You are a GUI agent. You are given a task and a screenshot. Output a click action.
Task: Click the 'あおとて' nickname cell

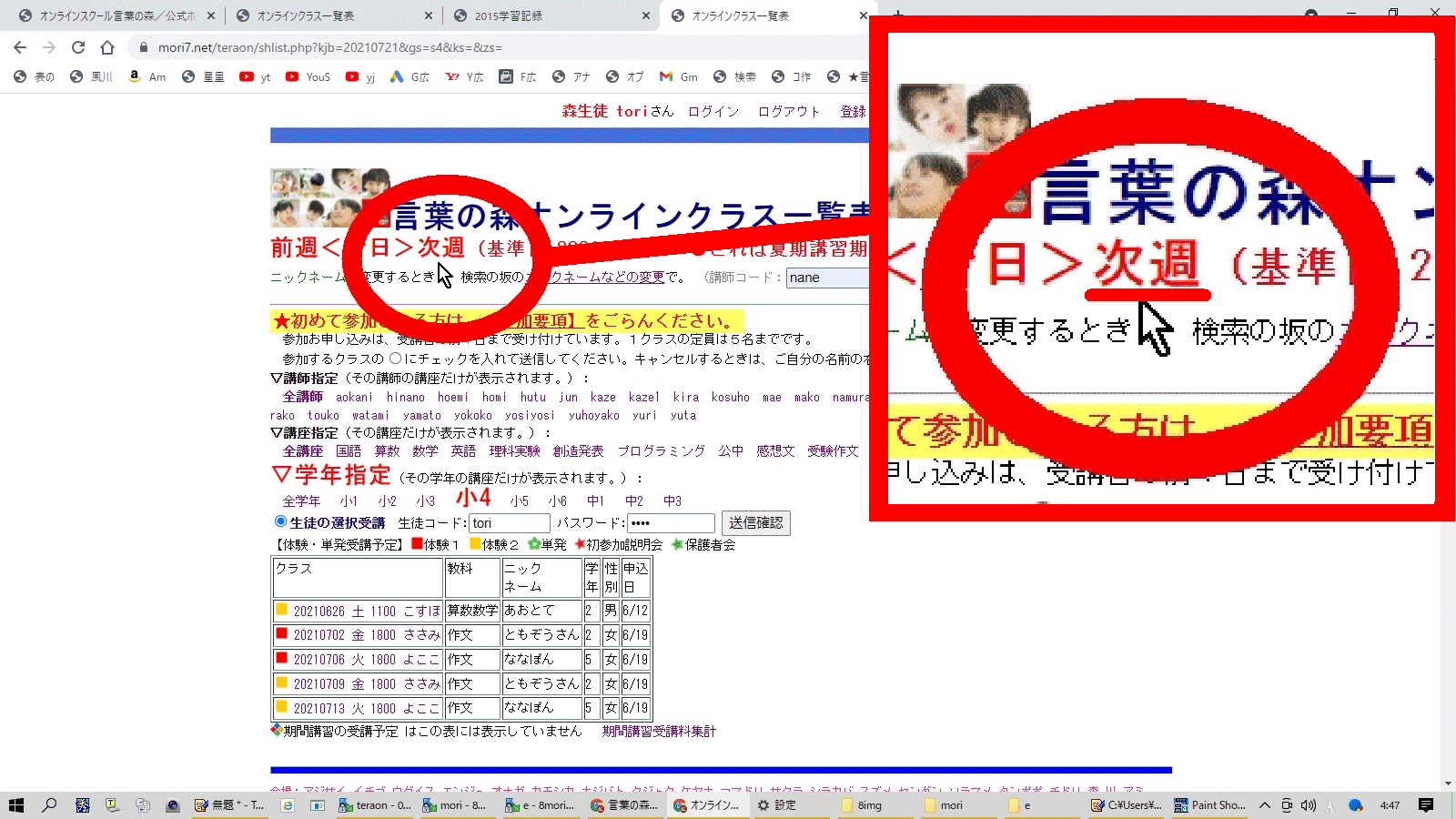542,611
